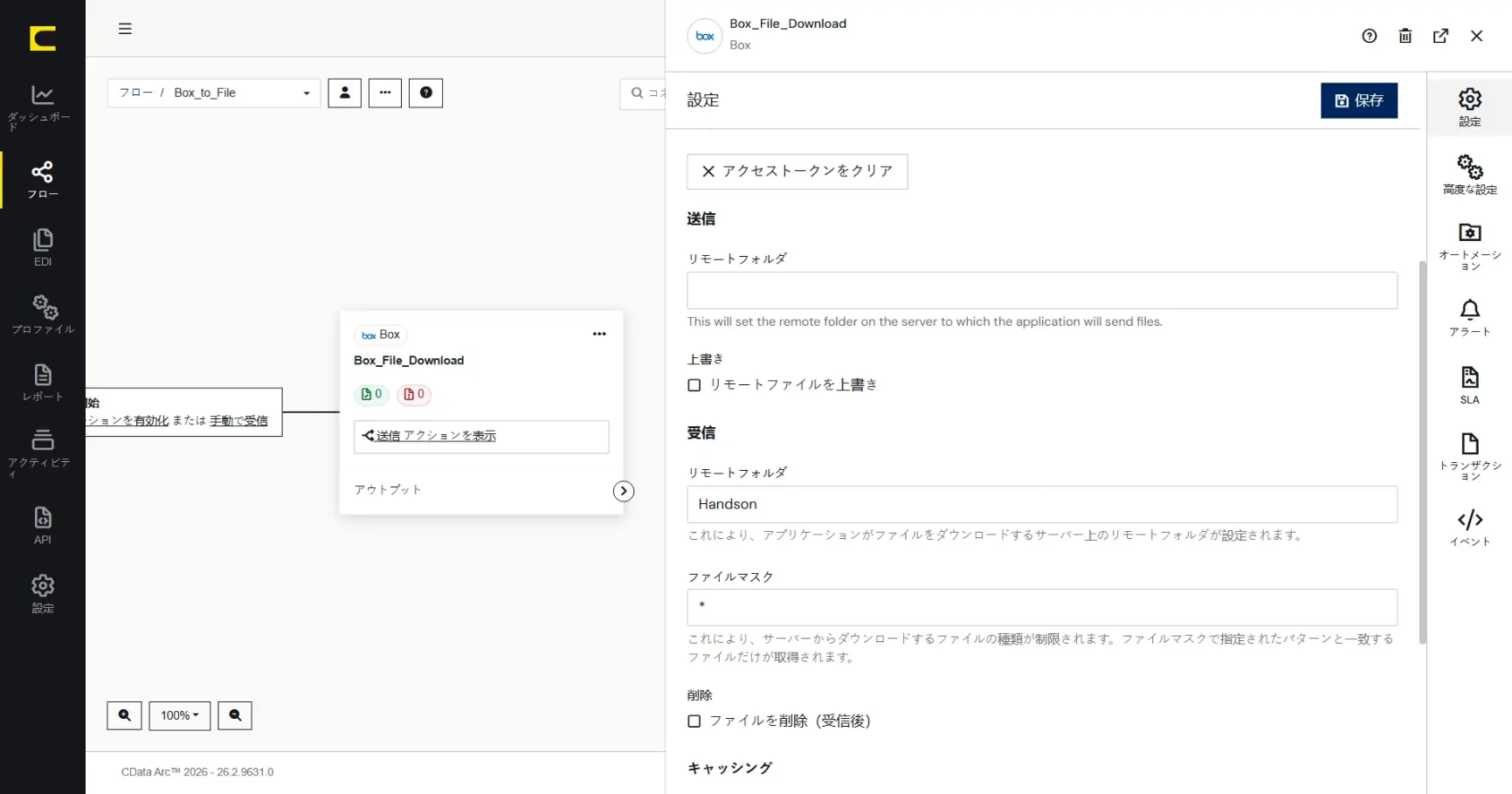Click the ションを有効化 link
Viewport: 1512px width, 794px height.
point(128,420)
